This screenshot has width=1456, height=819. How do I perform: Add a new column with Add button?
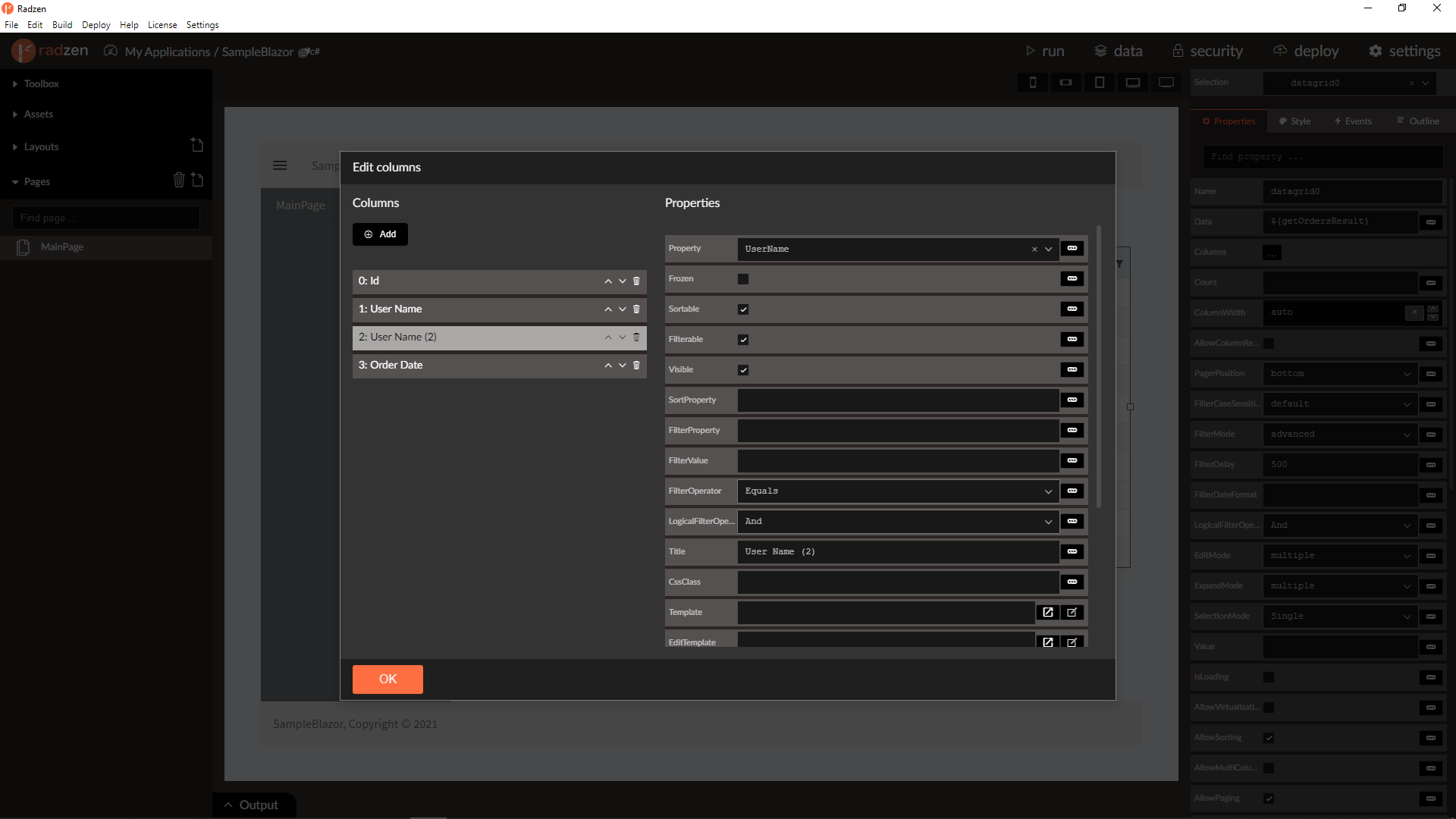pyautogui.click(x=380, y=234)
